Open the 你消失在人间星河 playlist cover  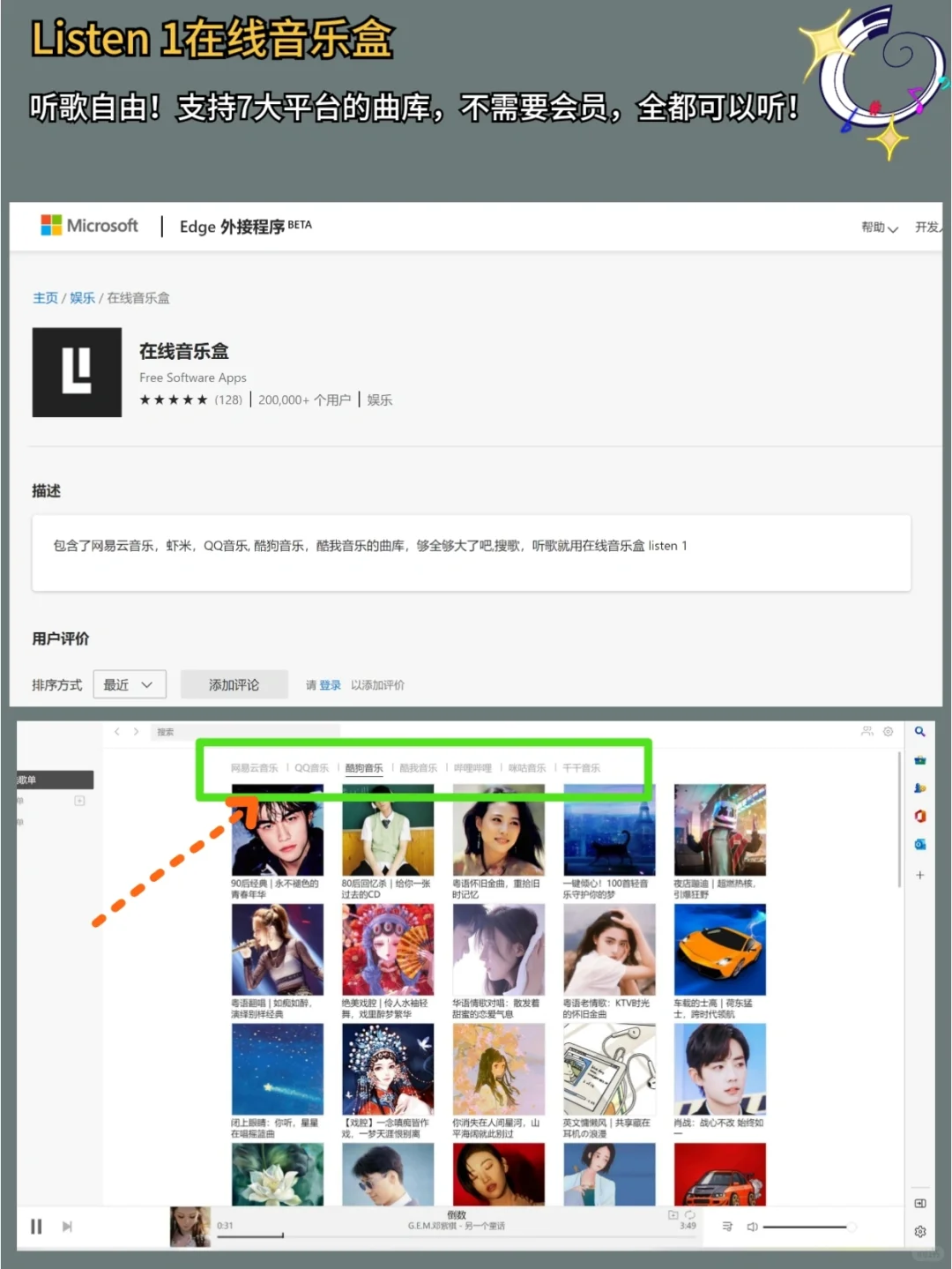pos(498,1070)
